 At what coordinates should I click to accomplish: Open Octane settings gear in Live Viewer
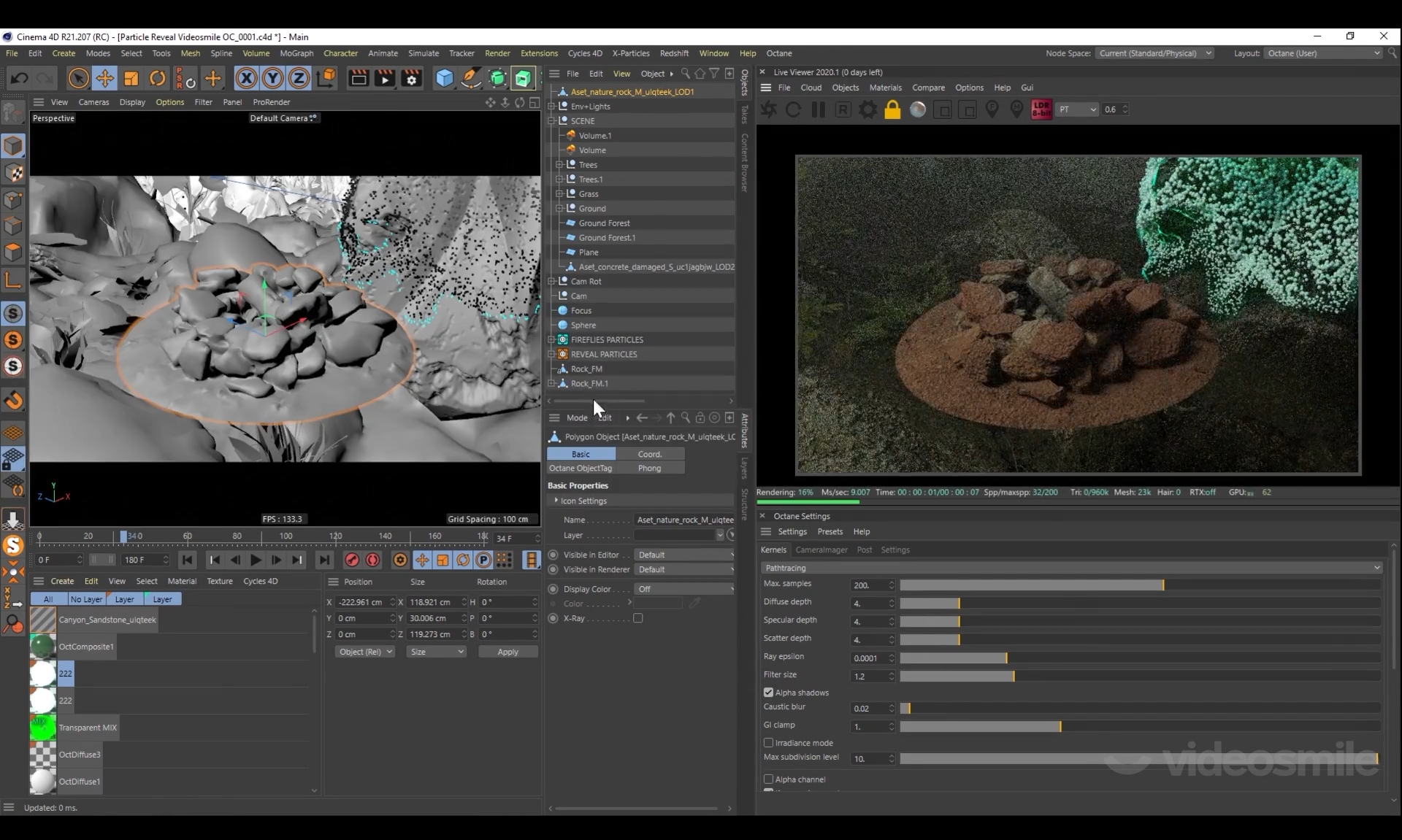(867, 109)
